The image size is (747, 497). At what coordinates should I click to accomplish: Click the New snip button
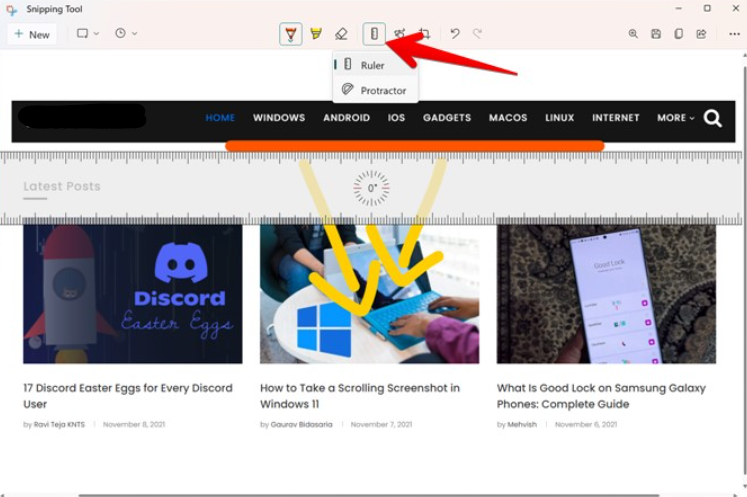32,34
